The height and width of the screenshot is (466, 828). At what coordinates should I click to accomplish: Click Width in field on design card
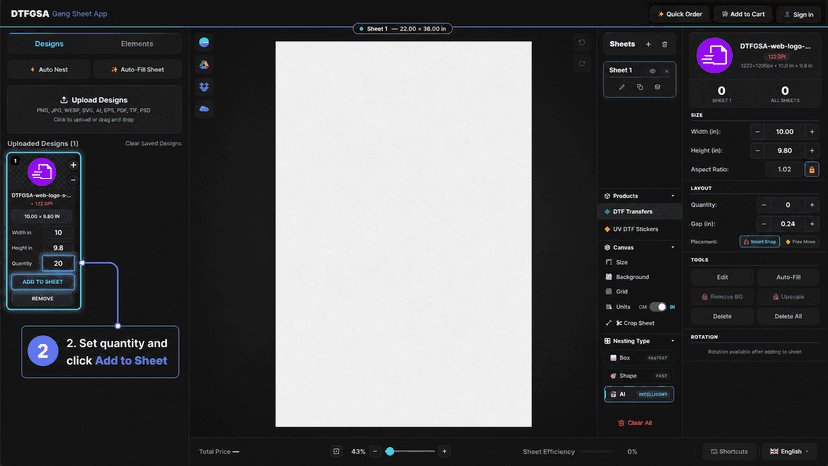pyautogui.click(x=58, y=232)
